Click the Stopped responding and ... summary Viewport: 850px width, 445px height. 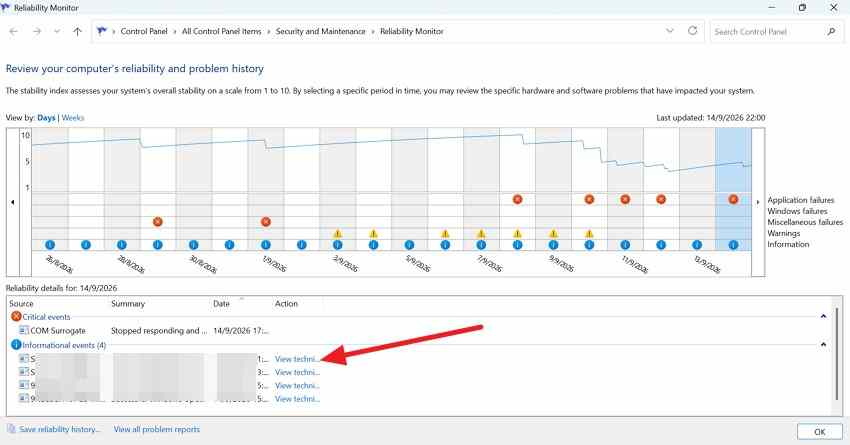click(x=159, y=331)
